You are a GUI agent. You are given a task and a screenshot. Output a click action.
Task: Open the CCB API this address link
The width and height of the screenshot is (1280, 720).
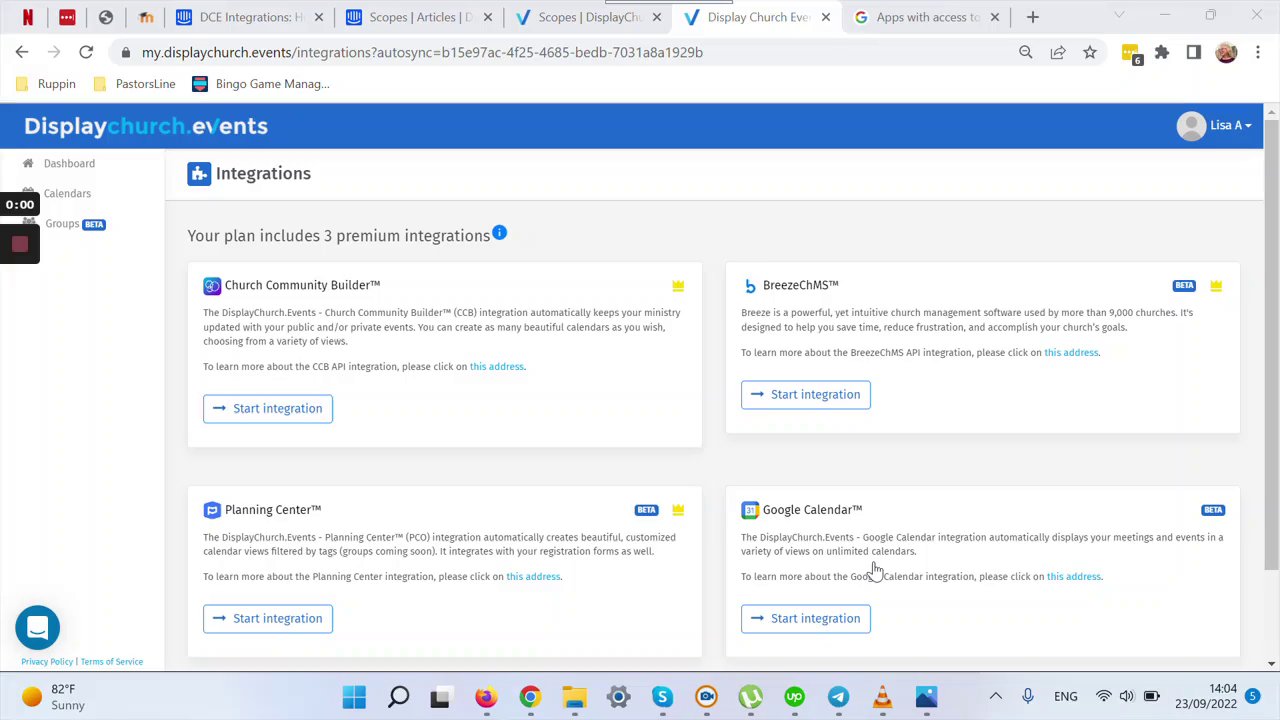497,367
